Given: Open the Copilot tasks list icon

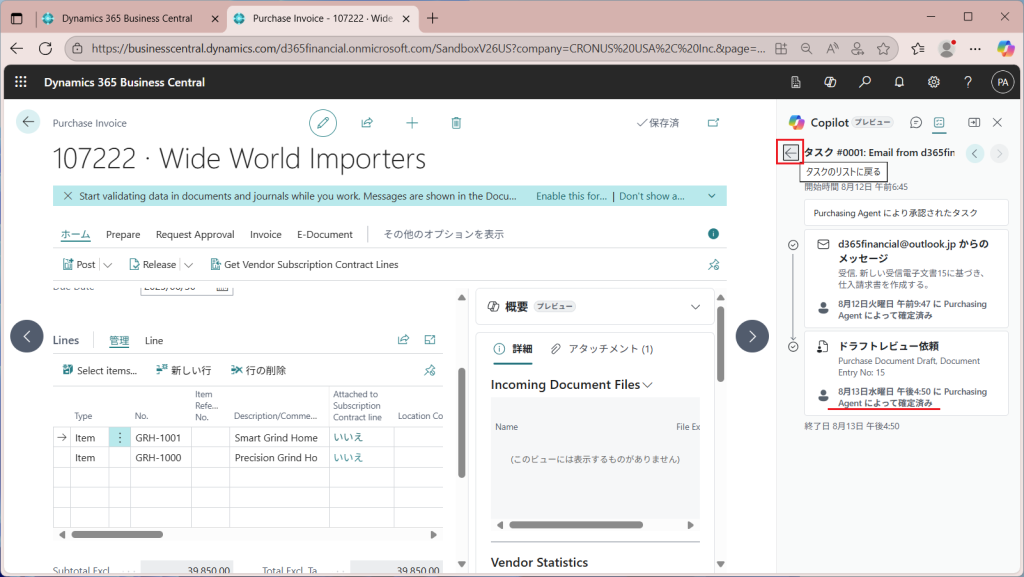Looking at the screenshot, I should coord(939,122).
